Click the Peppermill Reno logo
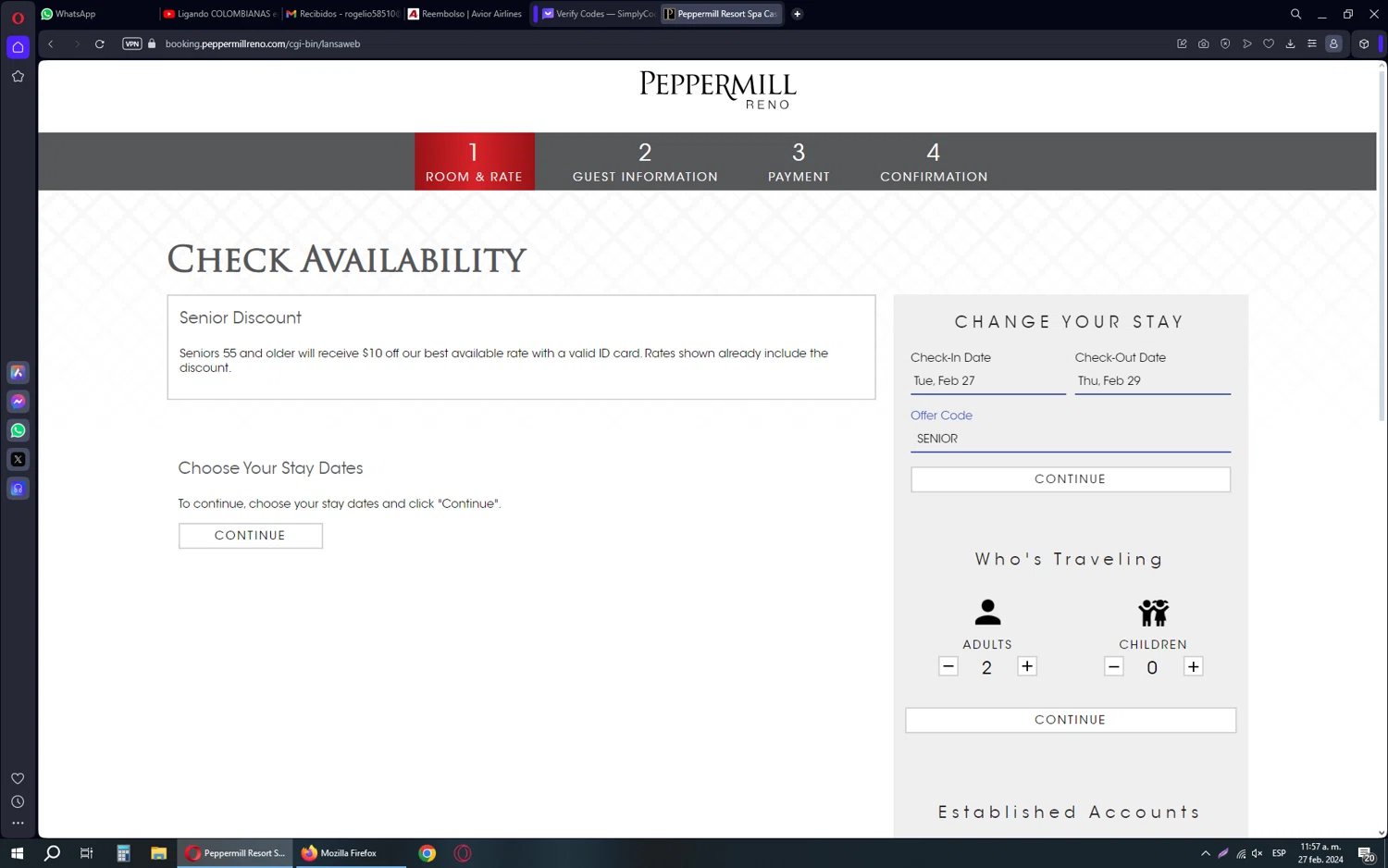Image resolution: width=1388 pixels, height=868 pixels. pos(718,90)
